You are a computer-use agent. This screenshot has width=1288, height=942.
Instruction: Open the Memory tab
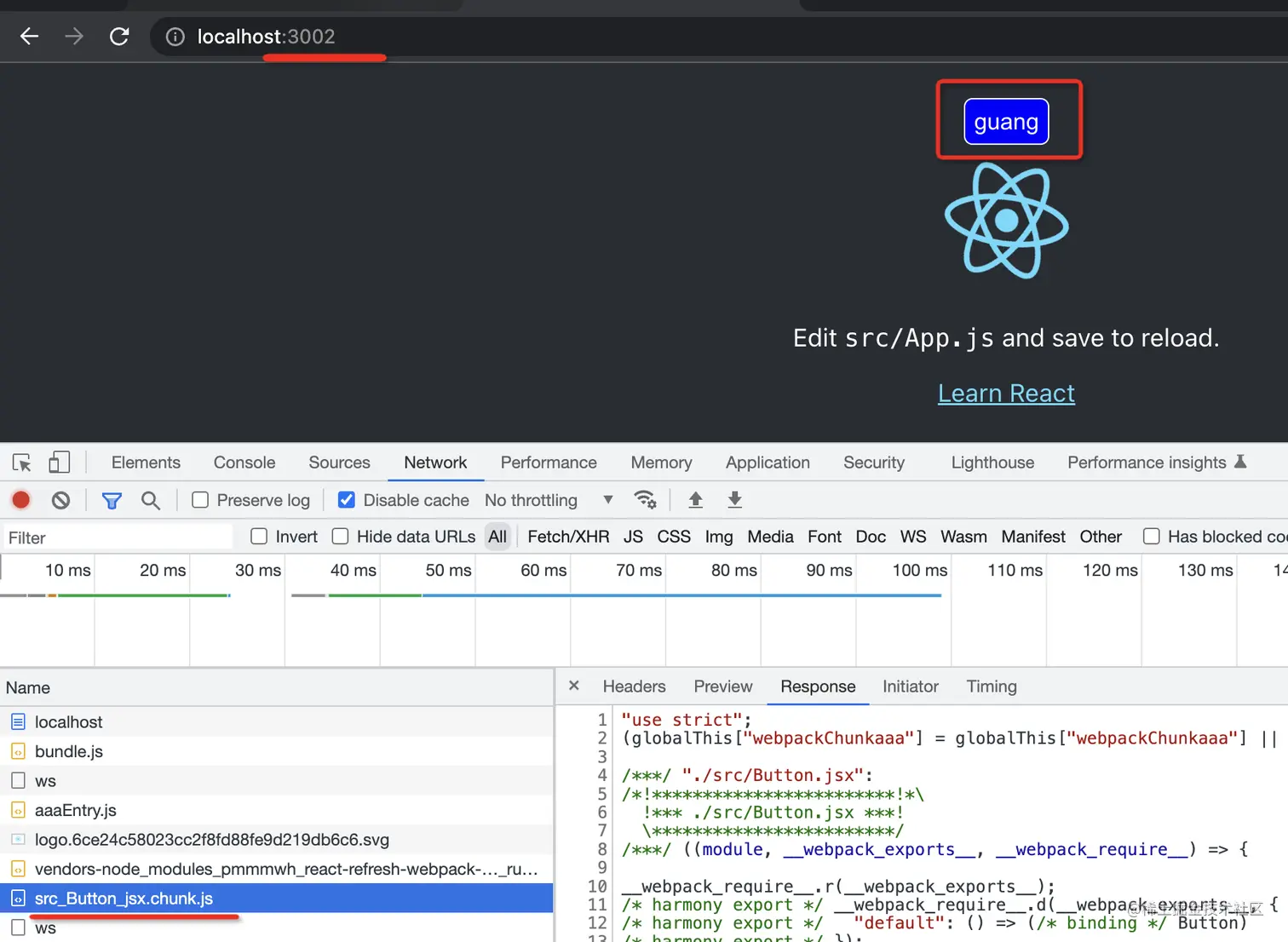[661, 462]
